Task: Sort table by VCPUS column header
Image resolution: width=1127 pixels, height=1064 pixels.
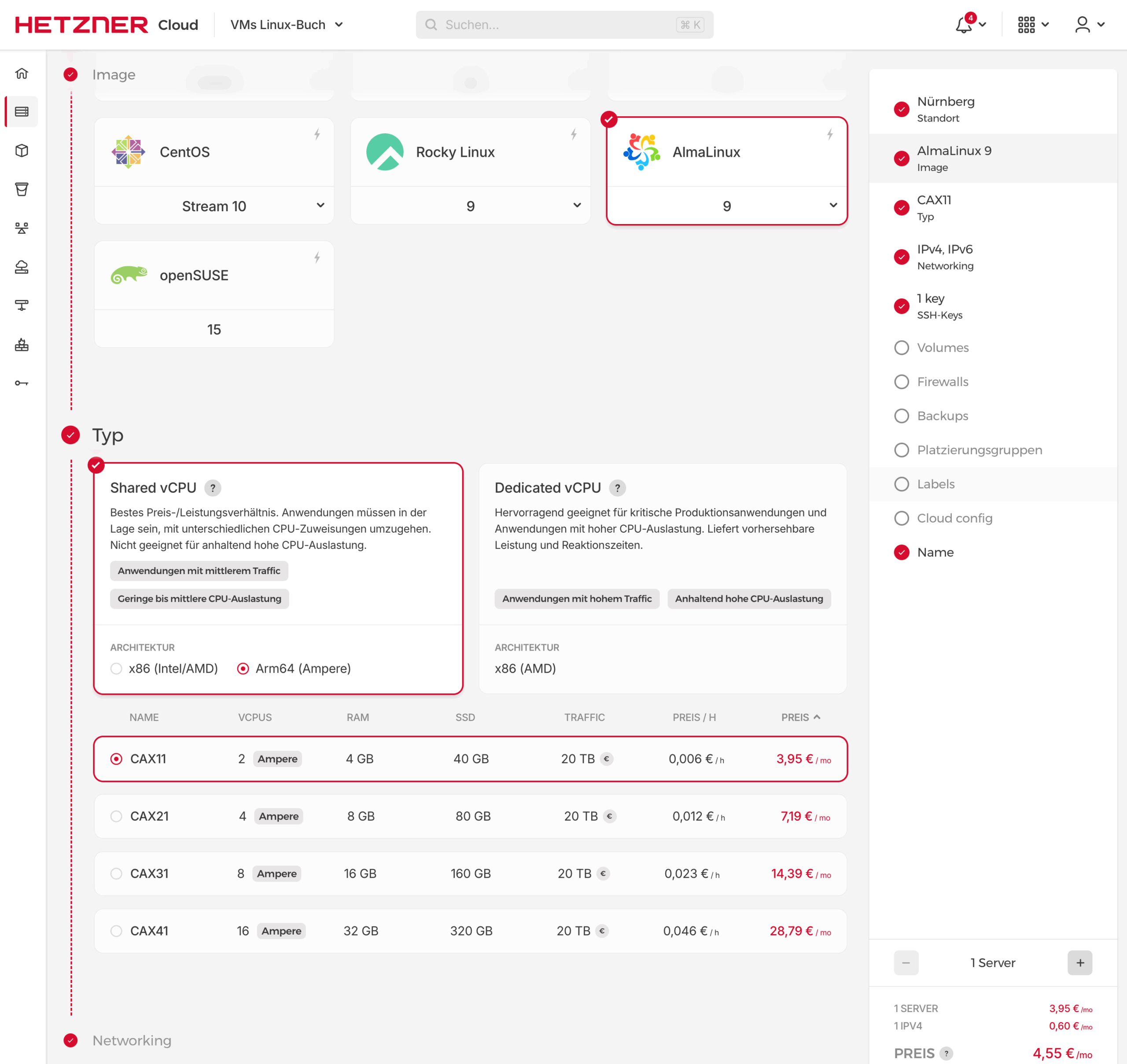Action: pos(254,717)
